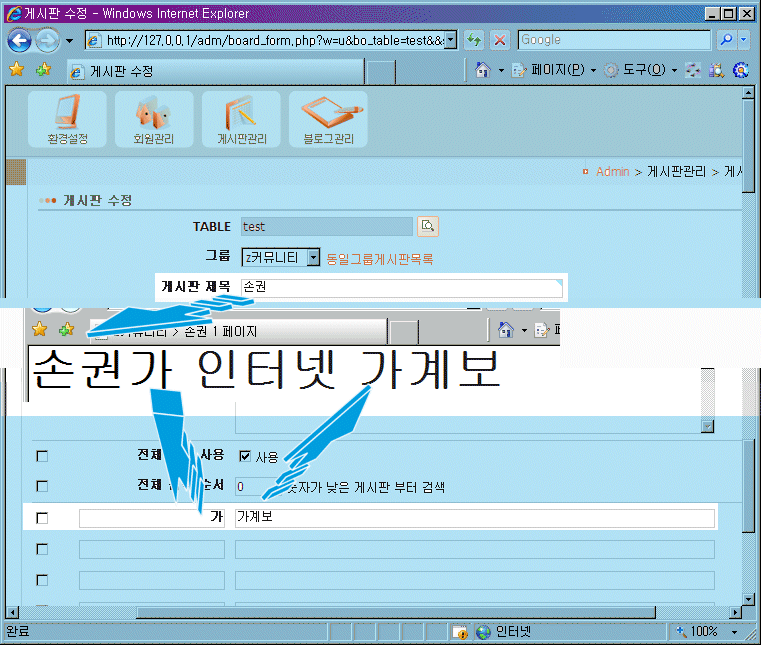This screenshot has width=761, height=645.
Task: Click the browser Back arrow button
Action: [x=20, y=40]
